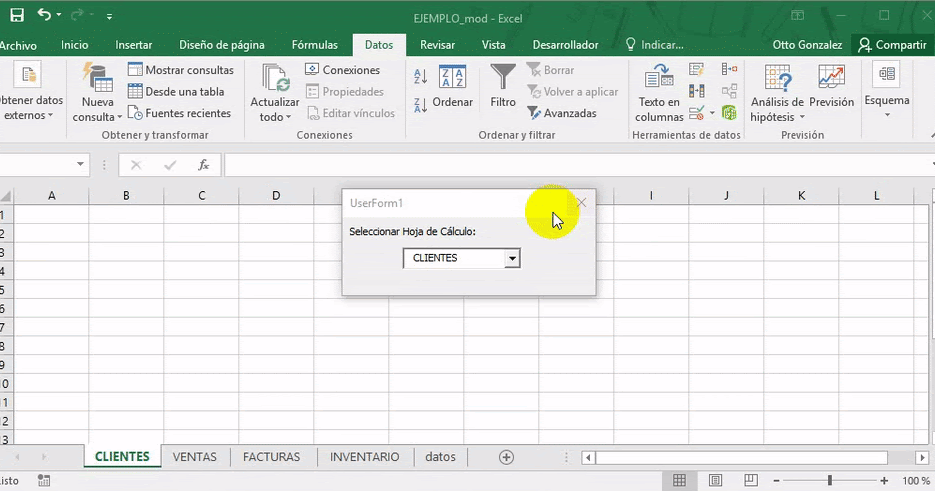The image size is (935, 491).
Task: Switch to the Revisar tab
Action: (x=437, y=45)
